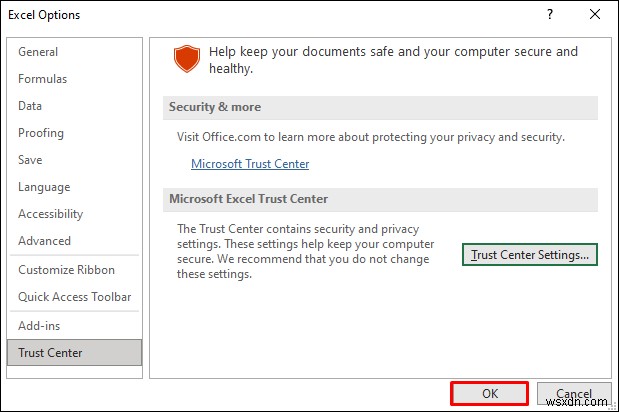Go to the Accessibility category
Image resolution: width=619 pixels, height=412 pixels.
(49, 214)
